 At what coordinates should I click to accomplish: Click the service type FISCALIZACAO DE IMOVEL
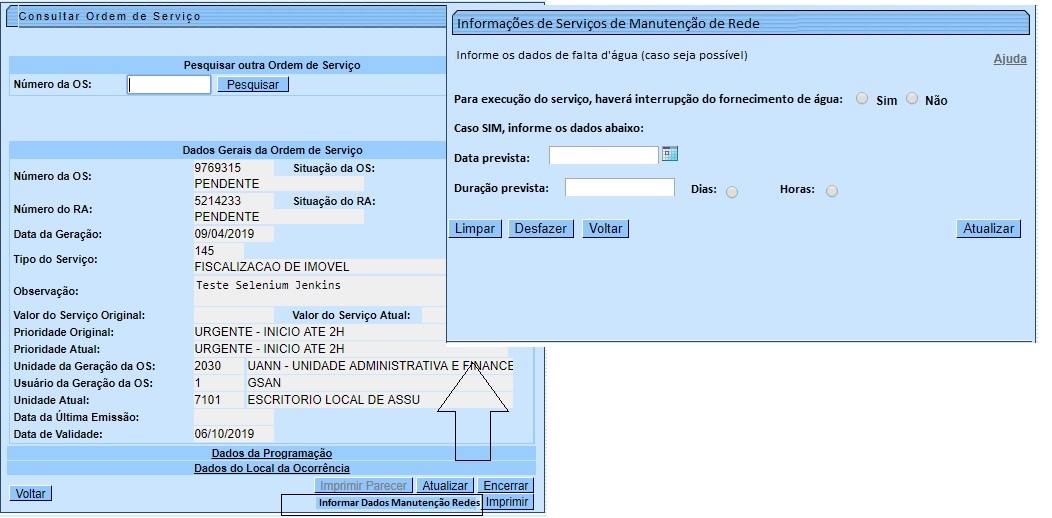(272, 267)
